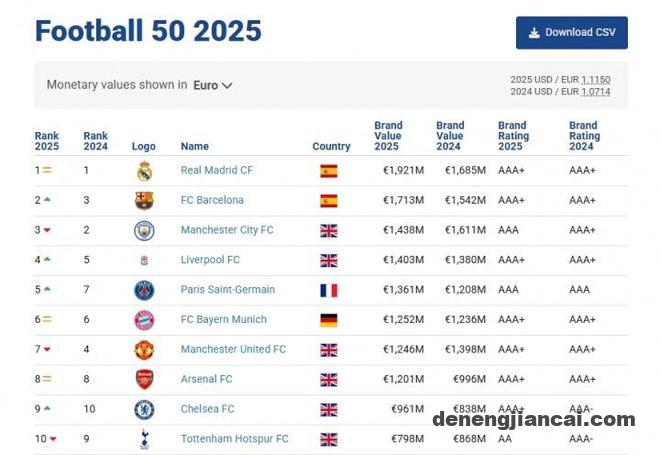
Task: Sort by Rank 2025 column header
Action: click(47, 141)
